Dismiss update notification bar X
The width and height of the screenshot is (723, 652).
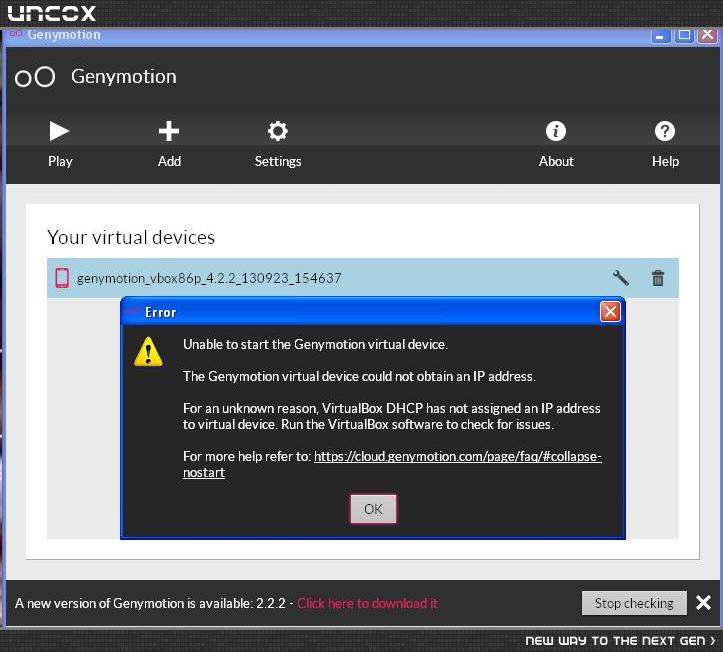click(x=703, y=602)
